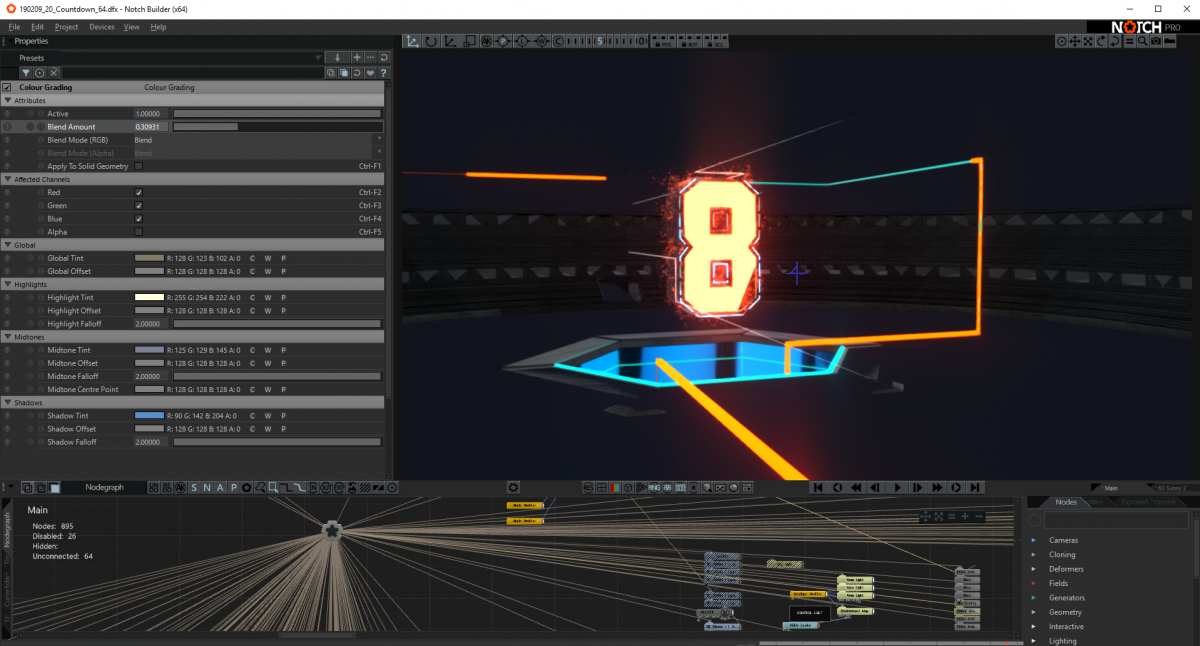Click the help question mark icon in Properties
This screenshot has height=646, width=1200.
(383, 73)
